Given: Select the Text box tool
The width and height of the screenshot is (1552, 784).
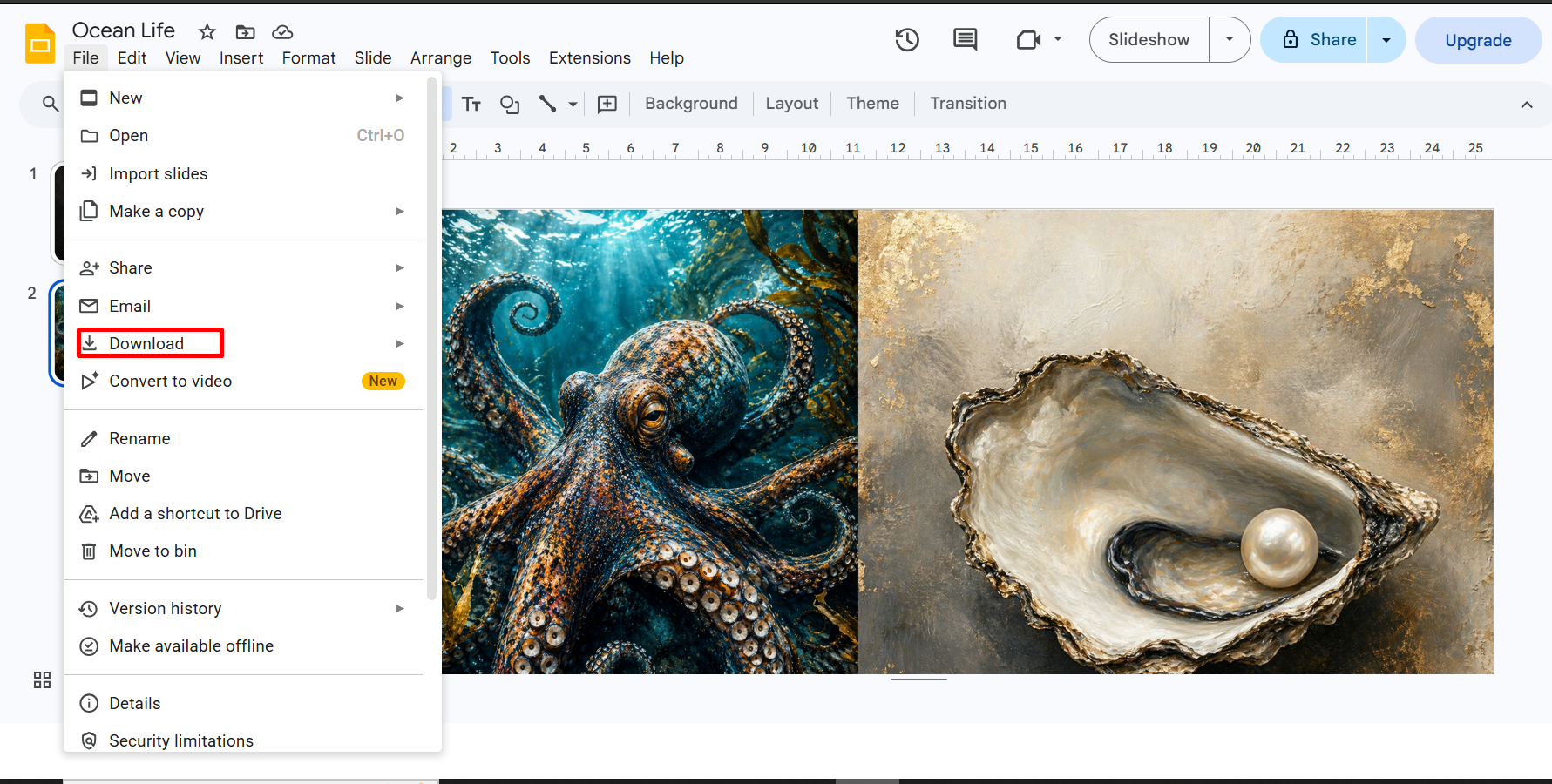Looking at the screenshot, I should click(x=471, y=104).
